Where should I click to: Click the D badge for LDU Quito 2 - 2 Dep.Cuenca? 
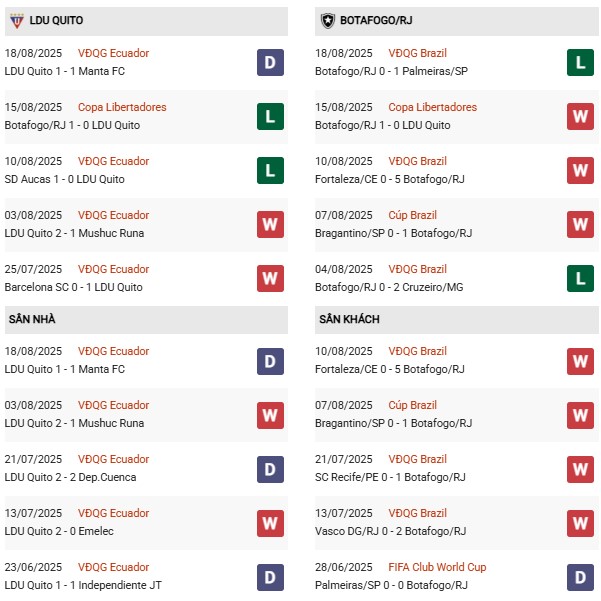(x=270, y=468)
